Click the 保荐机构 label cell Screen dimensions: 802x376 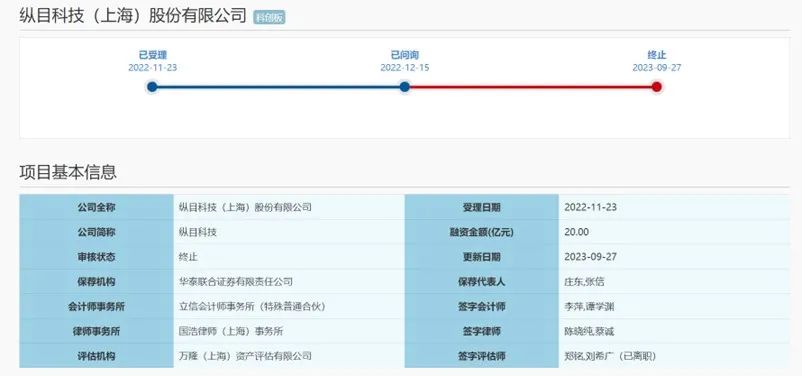point(97,281)
